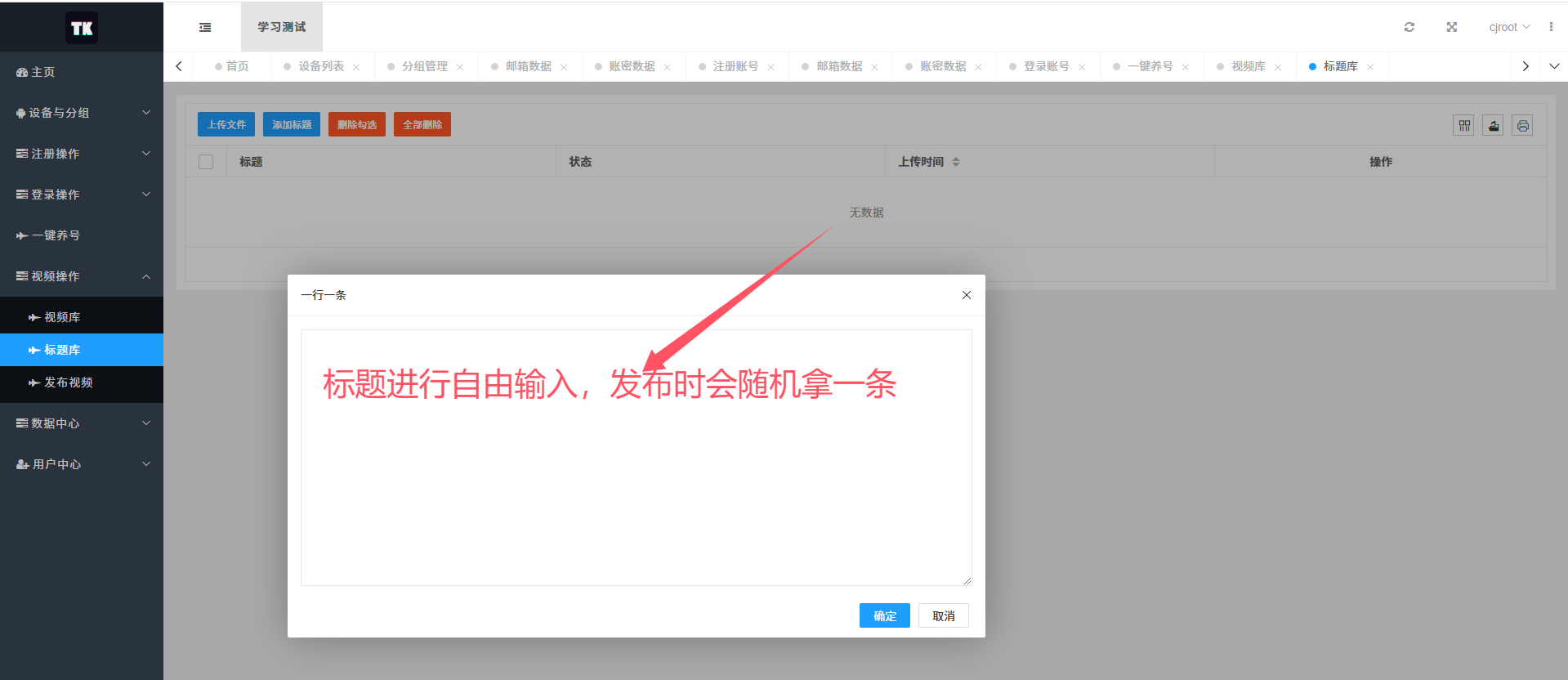This screenshot has width=1568, height=680.
Task: Click 全部删除 button
Action: click(x=422, y=124)
